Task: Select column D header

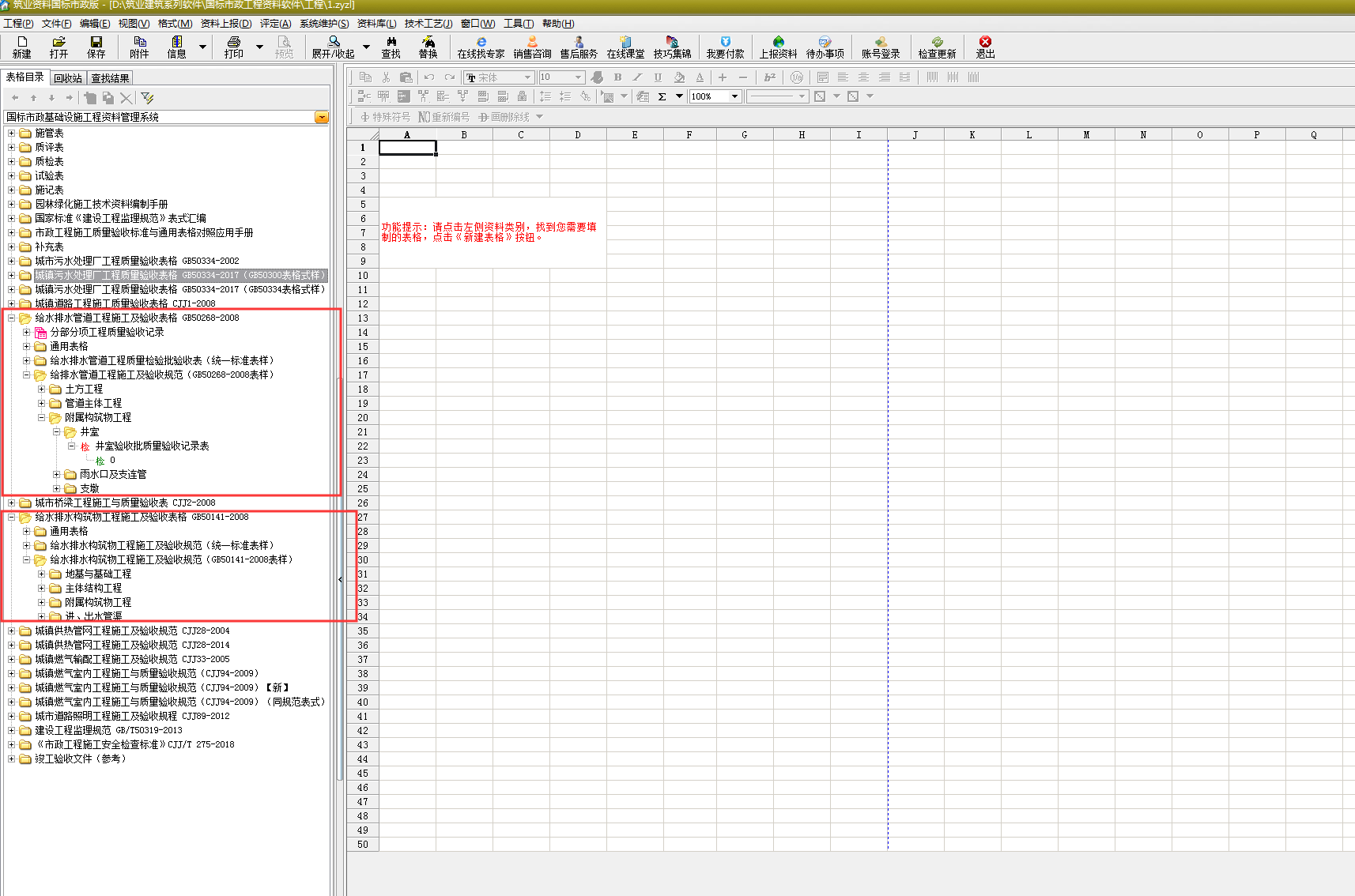Action: [x=578, y=135]
